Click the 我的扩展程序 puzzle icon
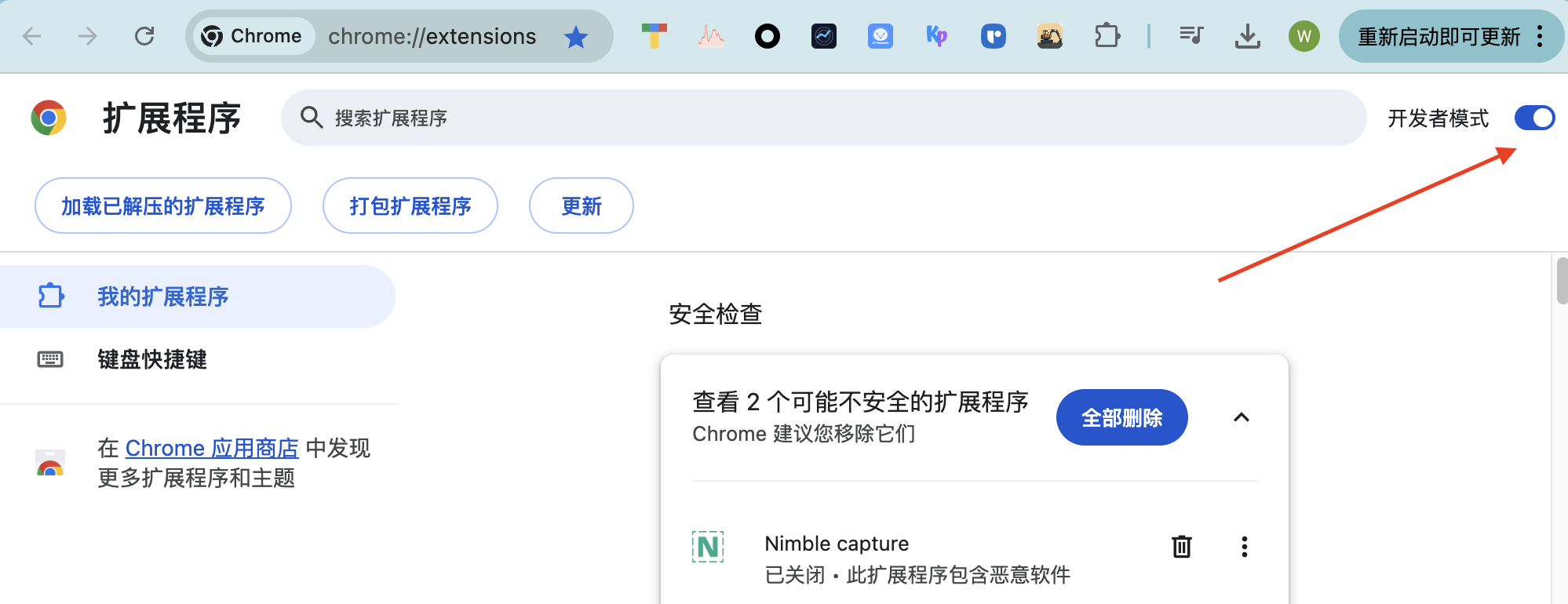The image size is (1568, 604). (51, 296)
